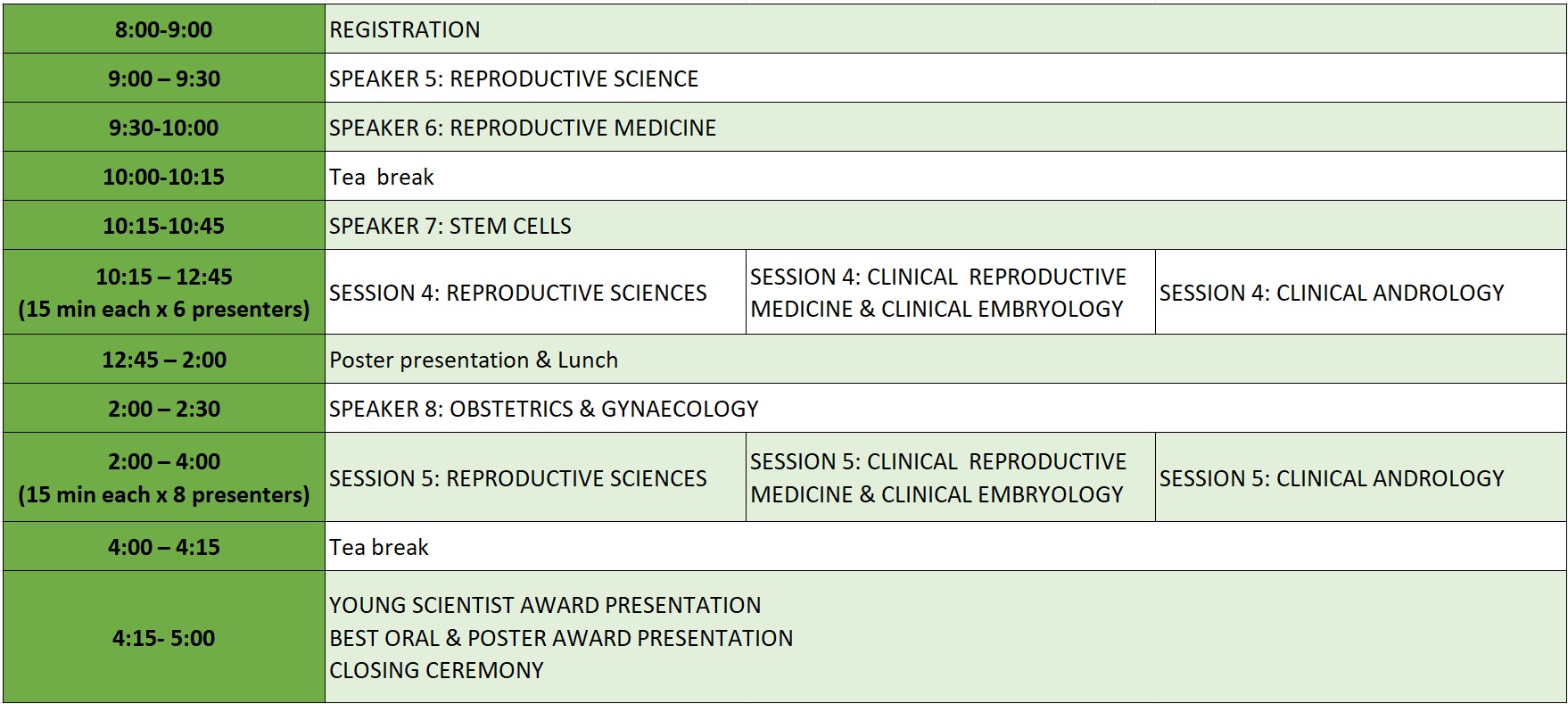The height and width of the screenshot is (704, 1568).
Task: Click SPEAKER 7: STEM CELLS cell
Action: pyautogui.click(x=450, y=226)
